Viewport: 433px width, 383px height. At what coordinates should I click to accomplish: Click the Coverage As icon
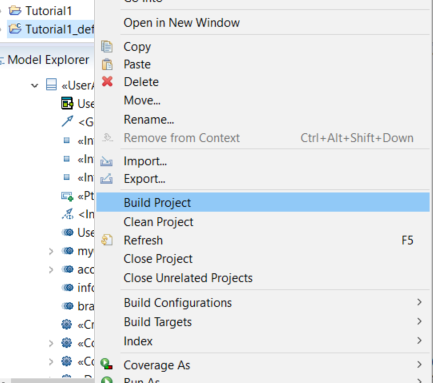click(107, 364)
